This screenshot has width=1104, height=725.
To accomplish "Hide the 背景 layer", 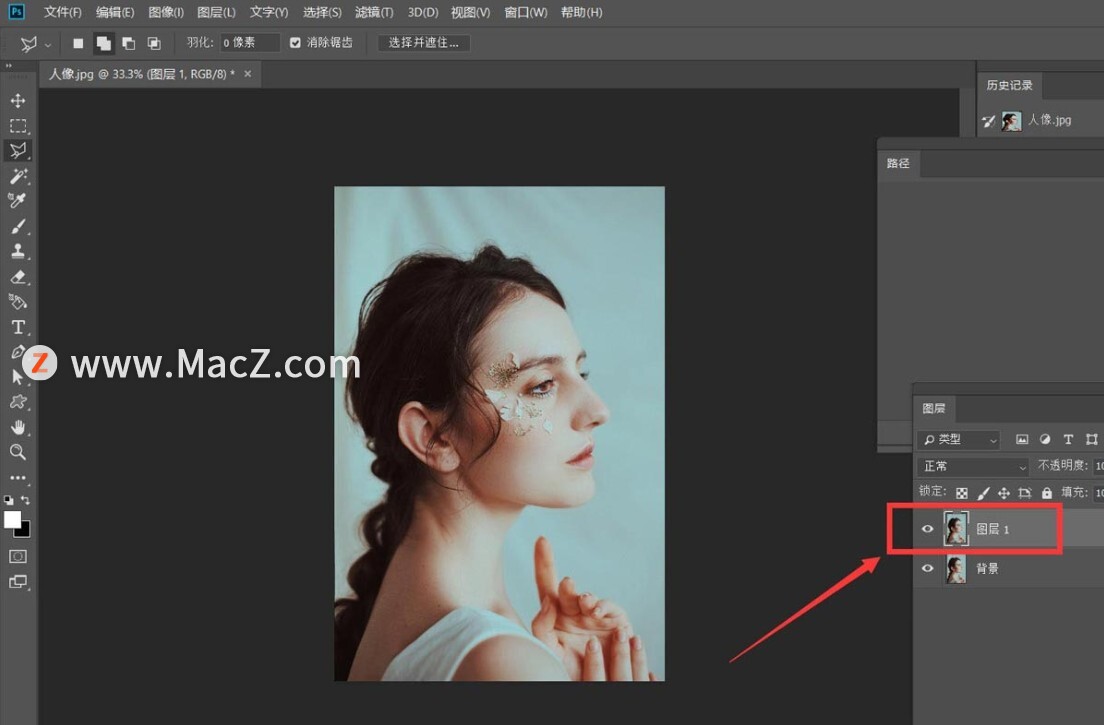I will point(927,568).
